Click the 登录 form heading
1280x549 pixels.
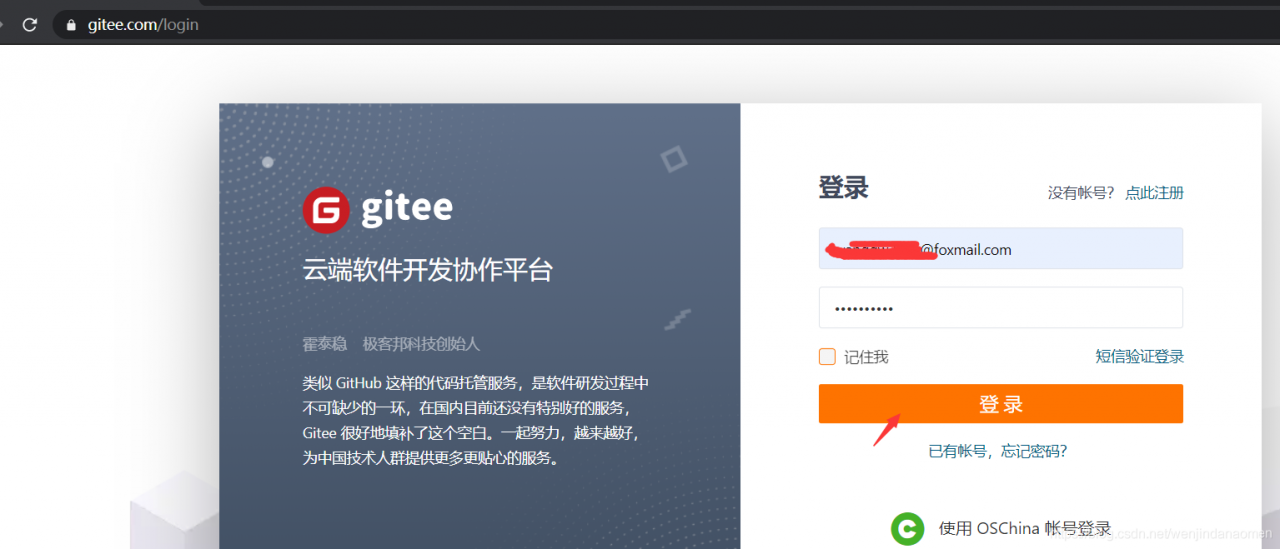(843, 187)
